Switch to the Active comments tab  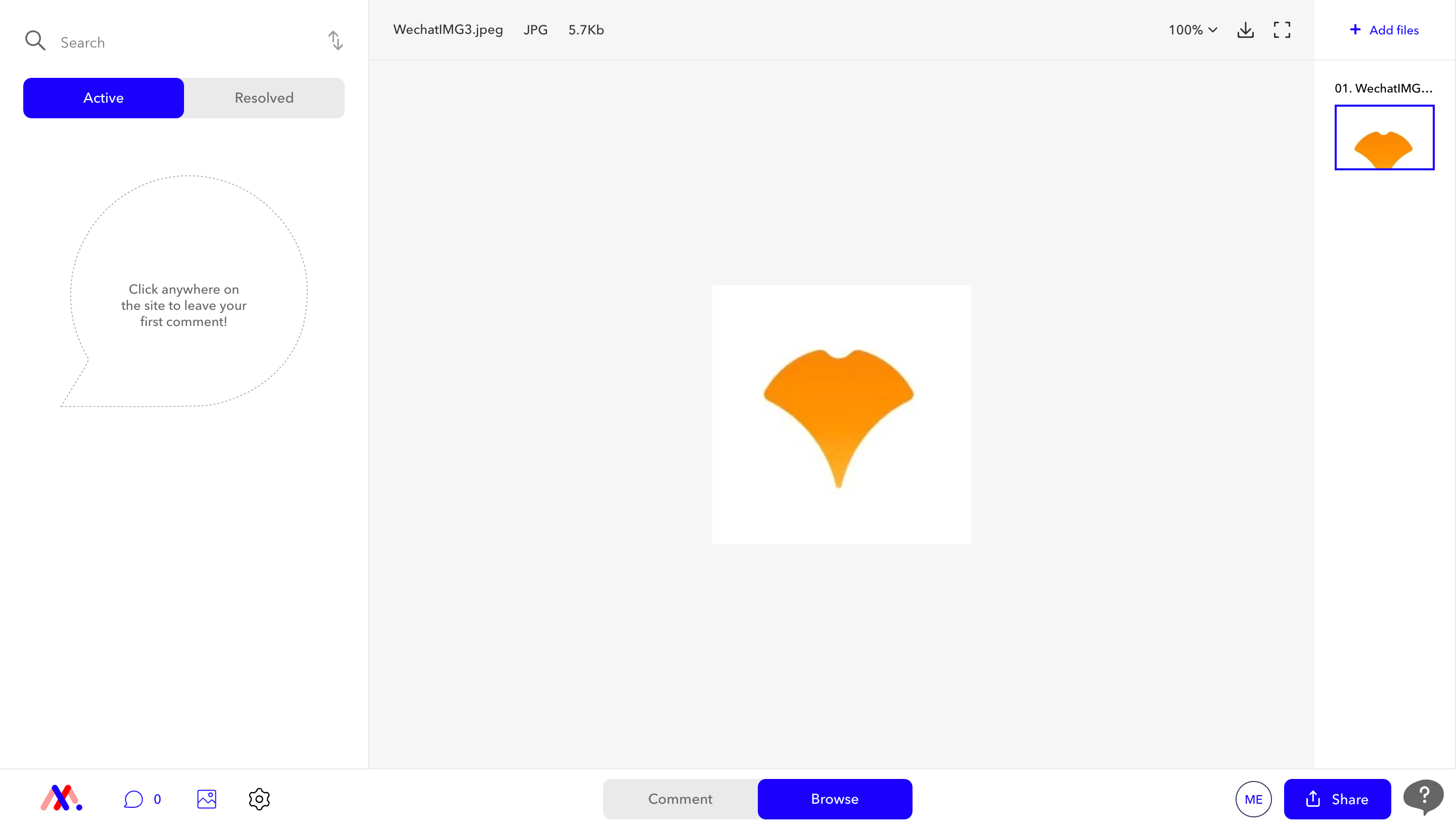click(x=104, y=98)
